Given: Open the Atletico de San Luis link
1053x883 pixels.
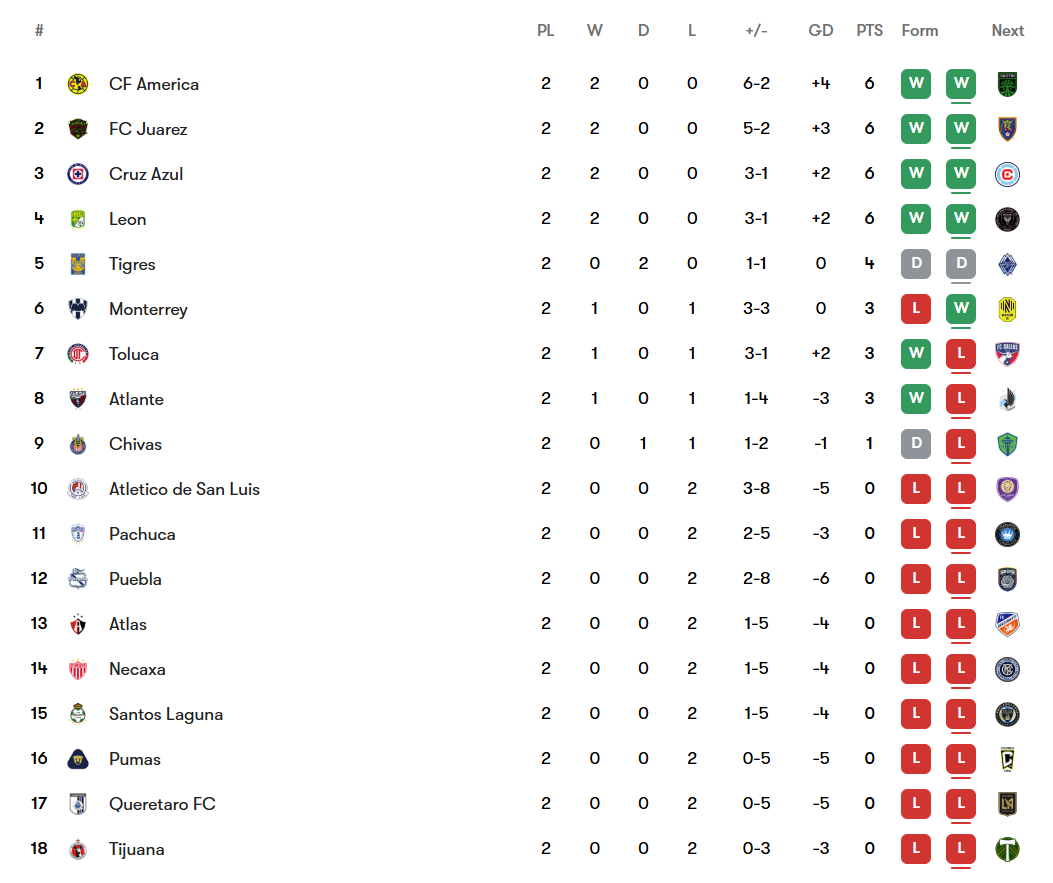Looking at the screenshot, I should click(x=184, y=490).
